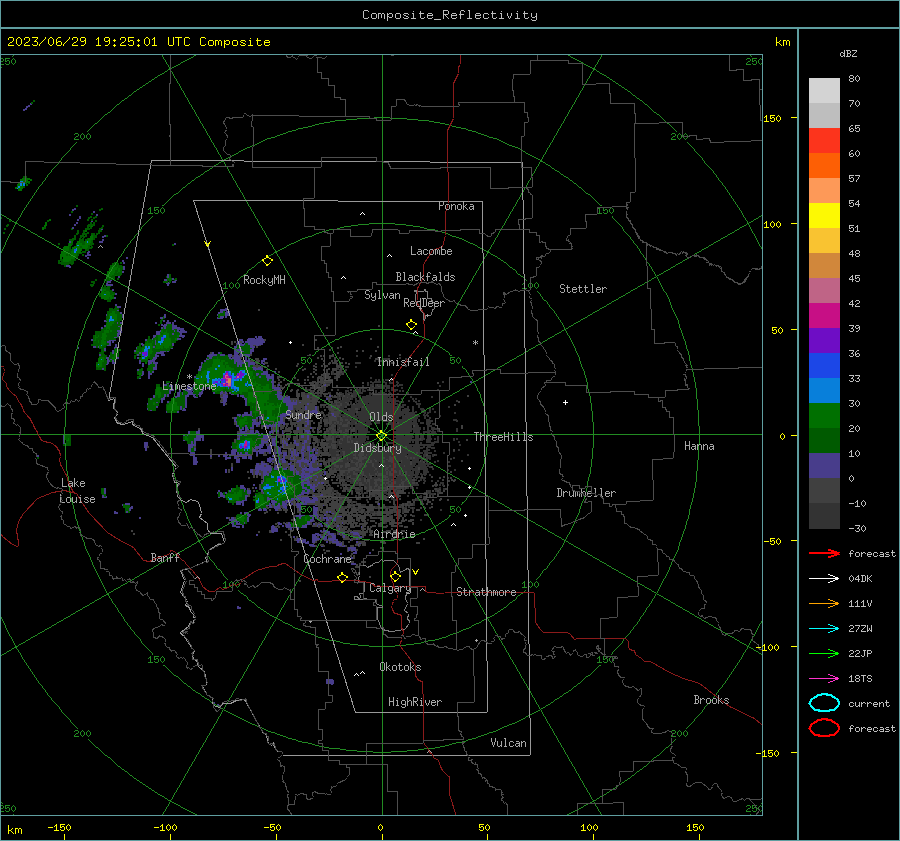The width and height of the screenshot is (900, 841).
Task: Select the Brooks label
Action: [711, 700]
